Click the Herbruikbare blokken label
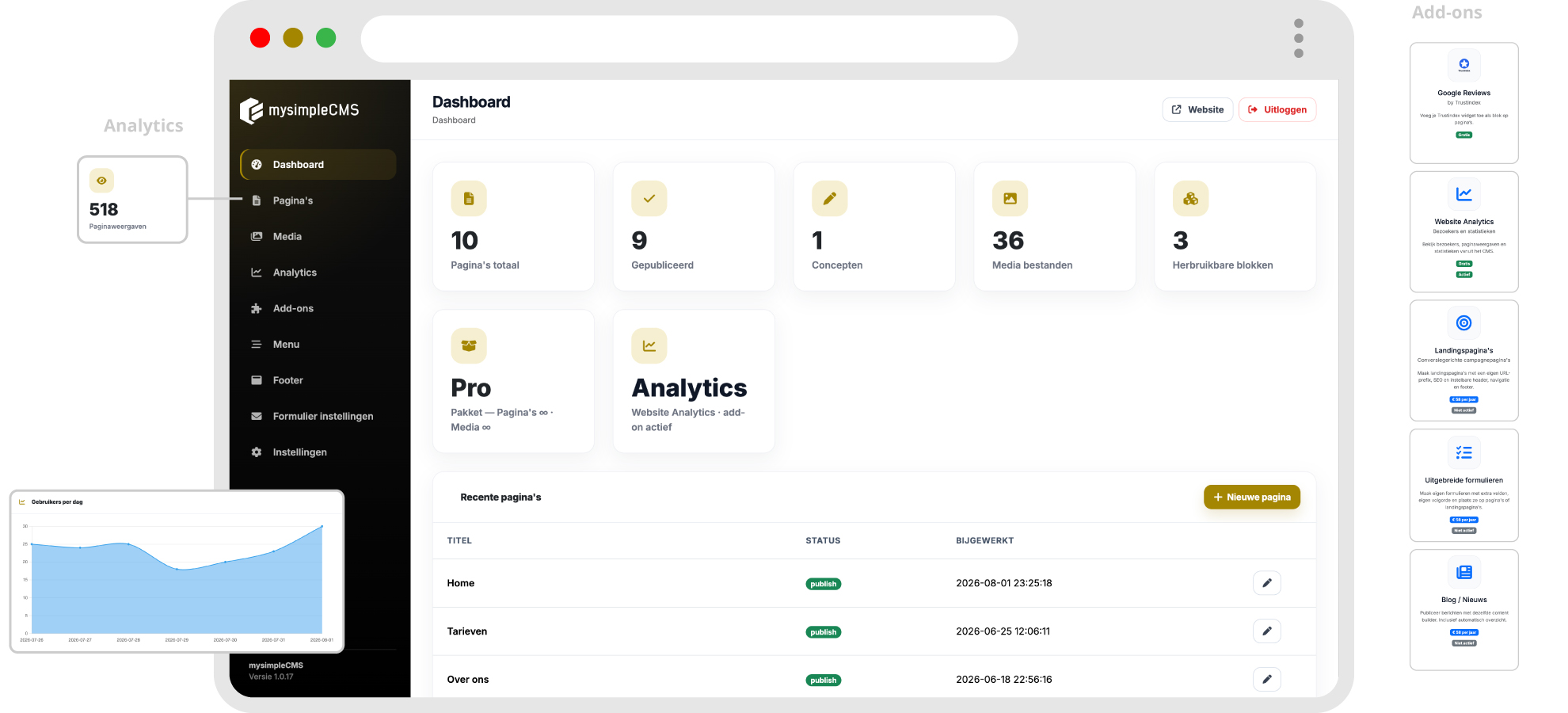Screen dimensions: 1568x713 click(x=1223, y=265)
